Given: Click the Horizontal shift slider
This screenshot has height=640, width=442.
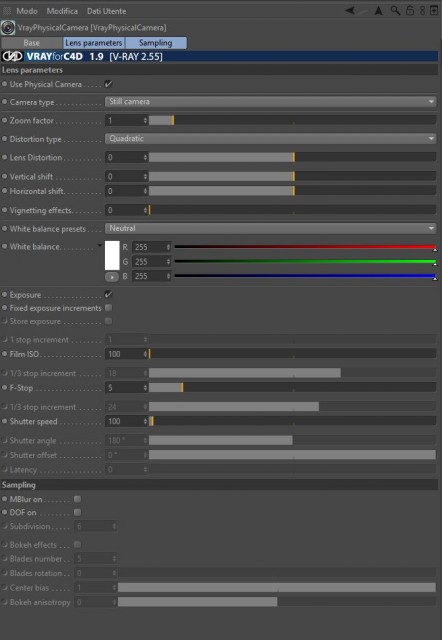Looking at the screenshot, I should click(x=292, y=191).
